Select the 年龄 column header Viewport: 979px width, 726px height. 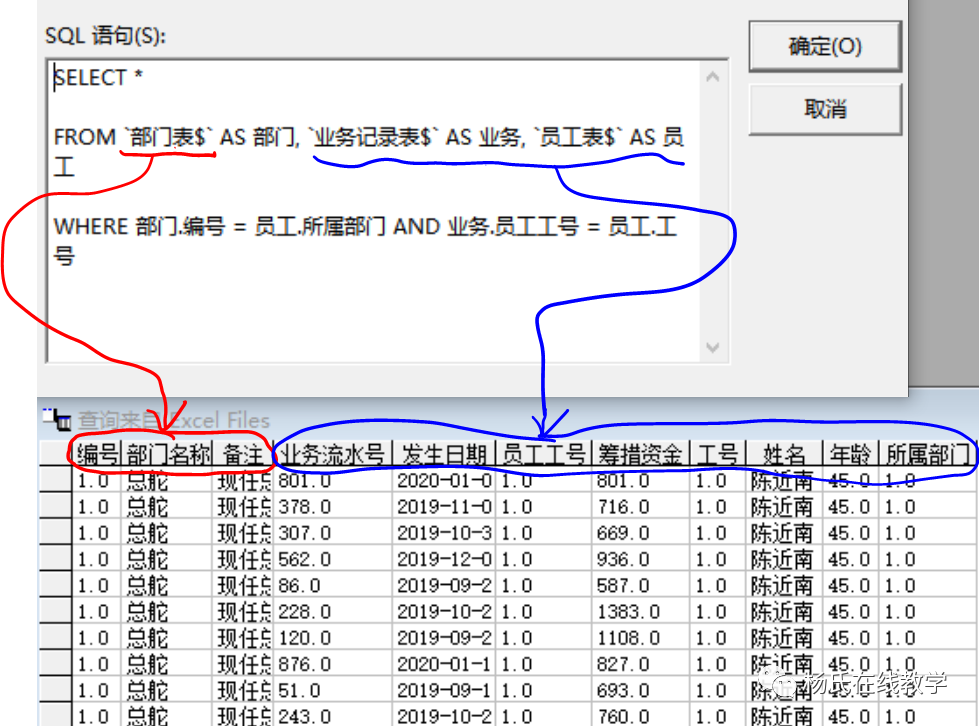click(850, 454)
